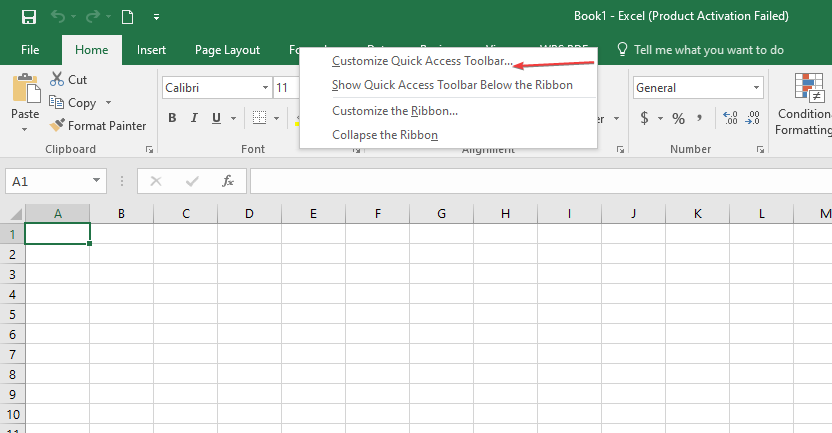Select the Format Painter brush
Screen dimensions: 832x433
pyautogui.click(x=58, y=126)
